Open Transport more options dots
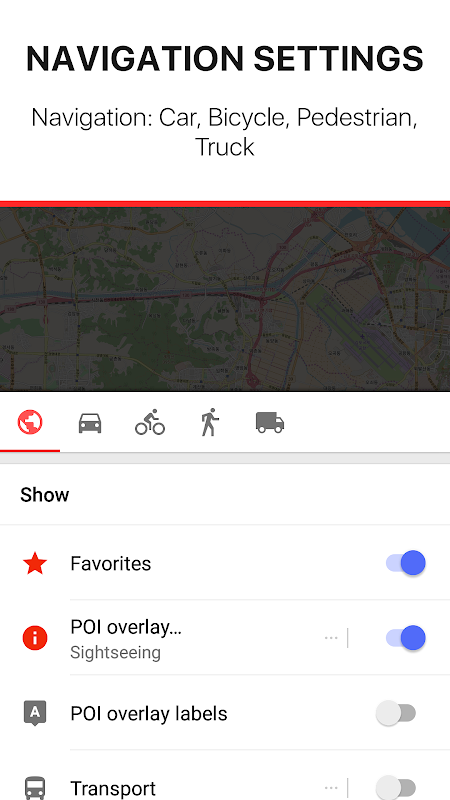Screen dimensions: 450x800 [331, 788]
